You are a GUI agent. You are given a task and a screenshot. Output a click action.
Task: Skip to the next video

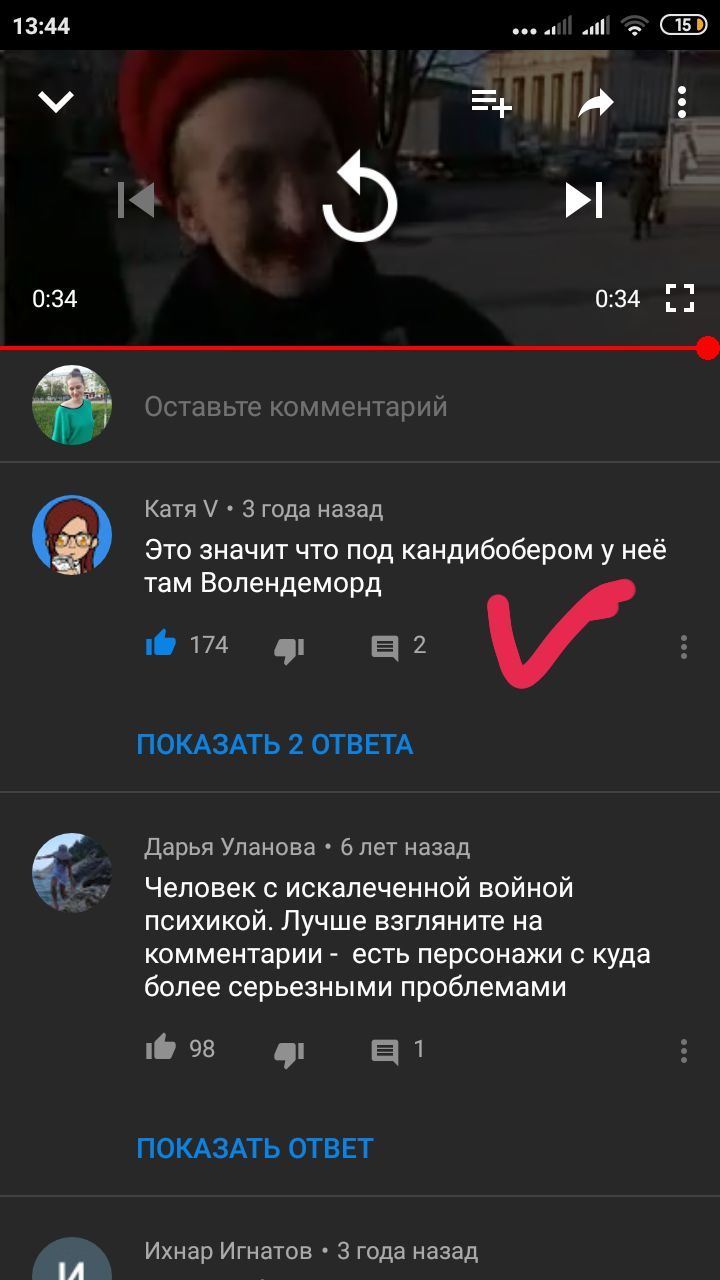click(x=584, y=200)
